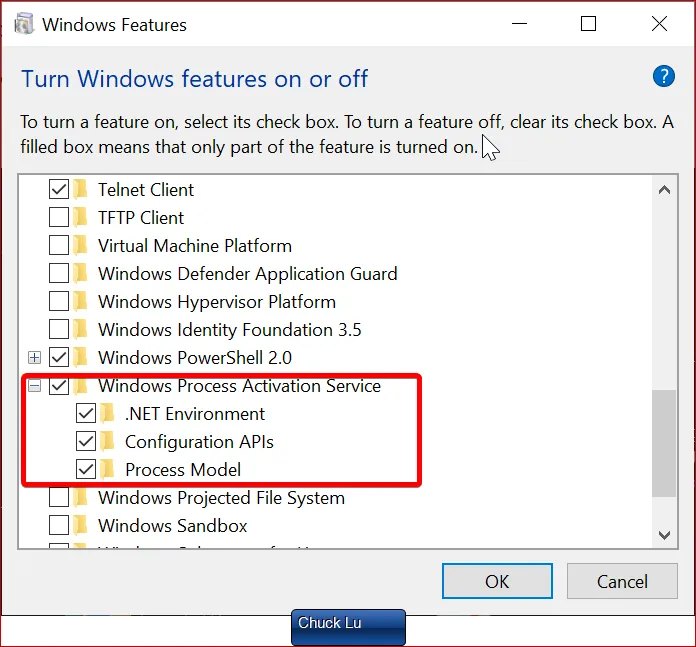Image resolution: width=696 pixels, height=647 pixels.
Task: Click the scrollbar down arrow in feature list
Action: point(663,536)
